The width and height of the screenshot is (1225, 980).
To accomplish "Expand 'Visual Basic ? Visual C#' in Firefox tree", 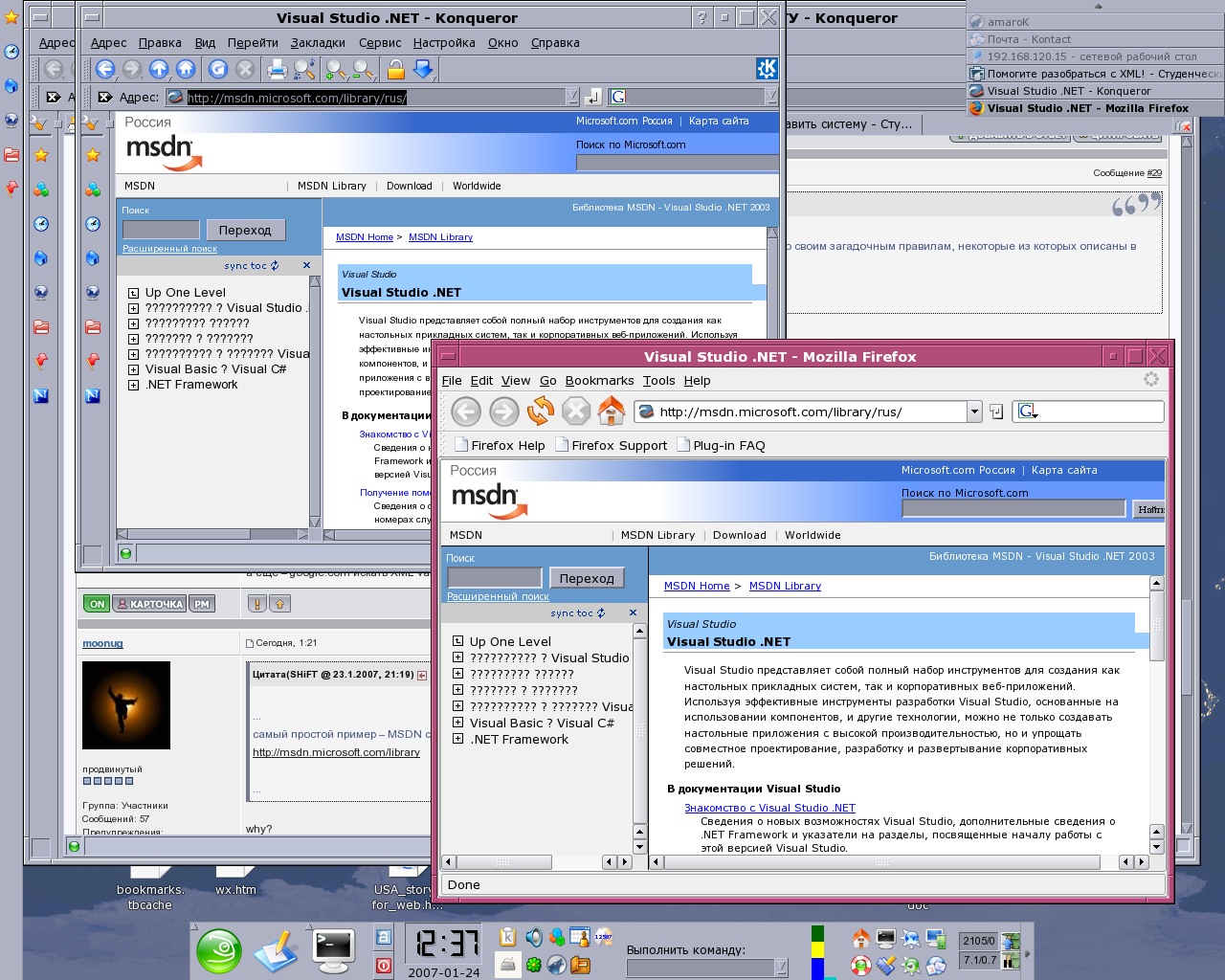I will [457, 723].
